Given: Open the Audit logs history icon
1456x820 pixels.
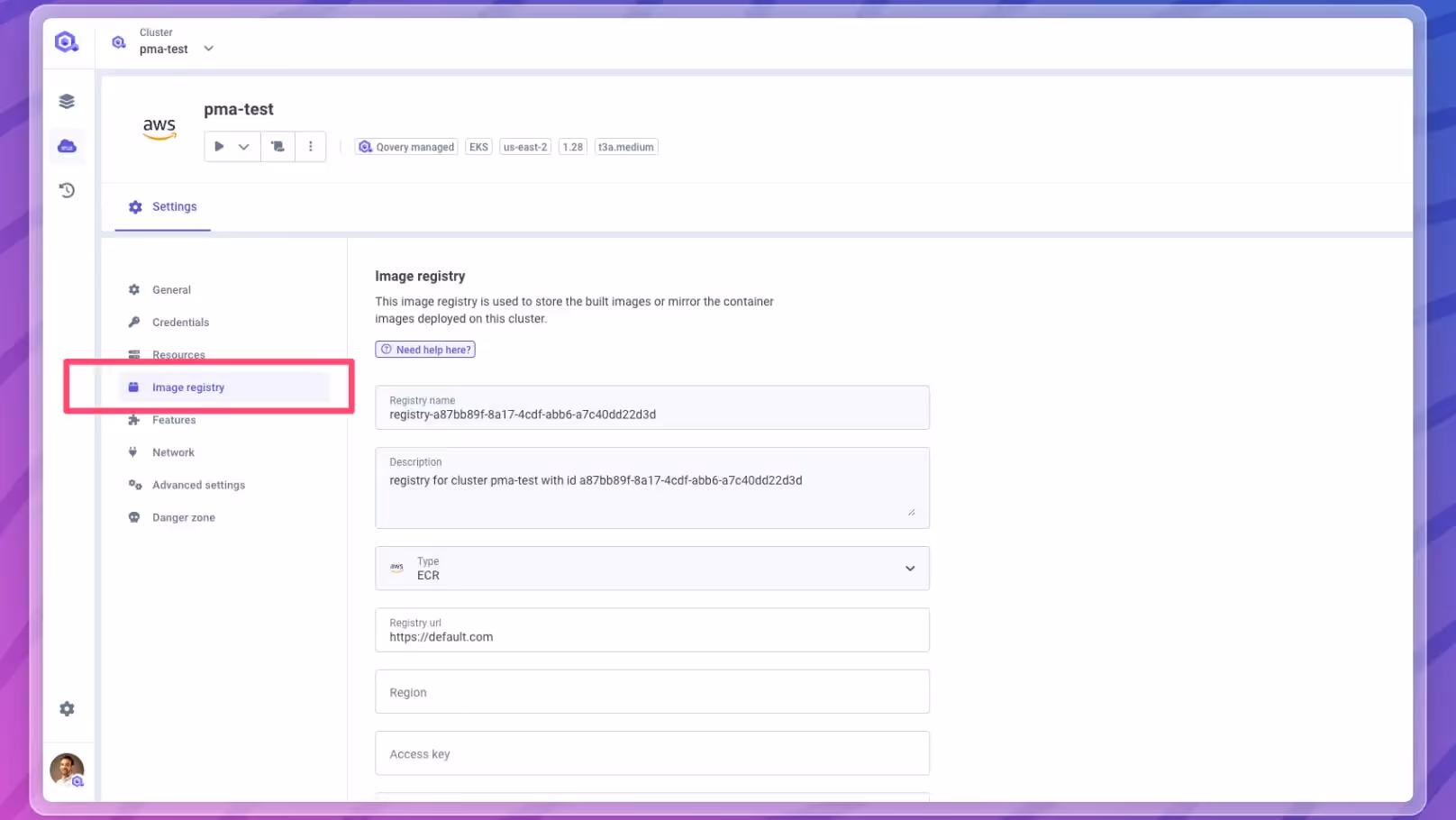Looking at the screenshot, I should tap(66, 190).
